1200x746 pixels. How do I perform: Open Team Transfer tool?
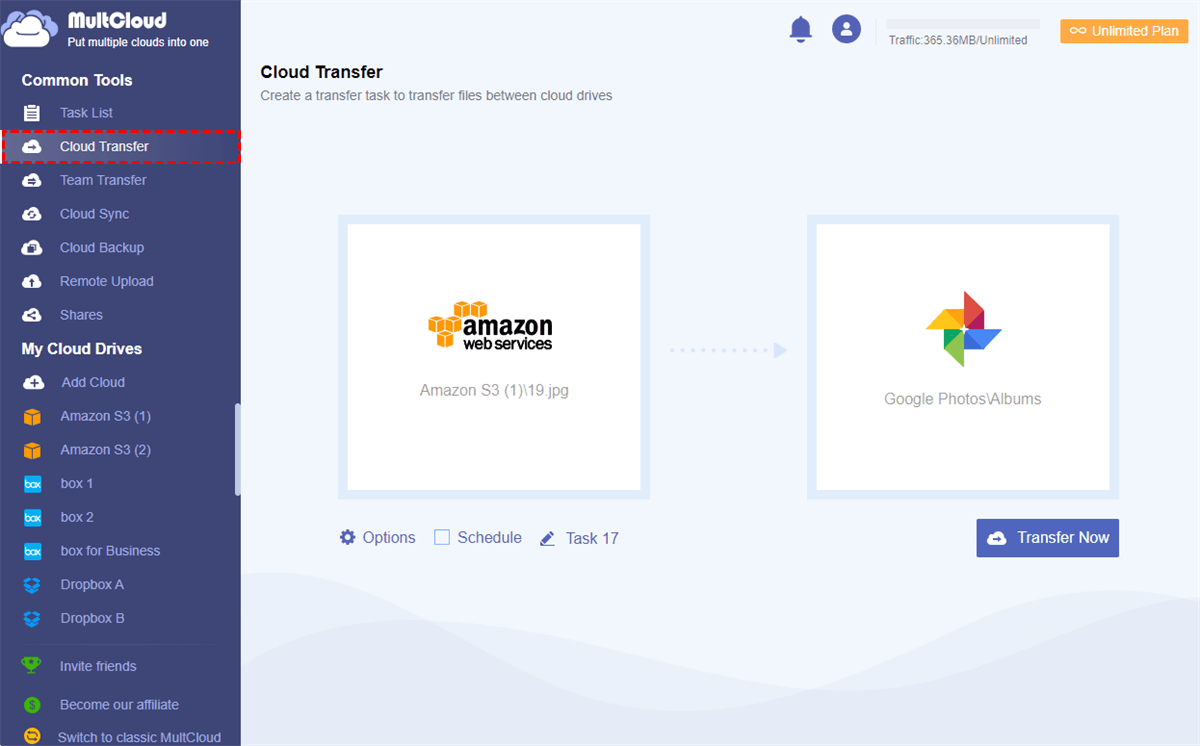[103, 180]
